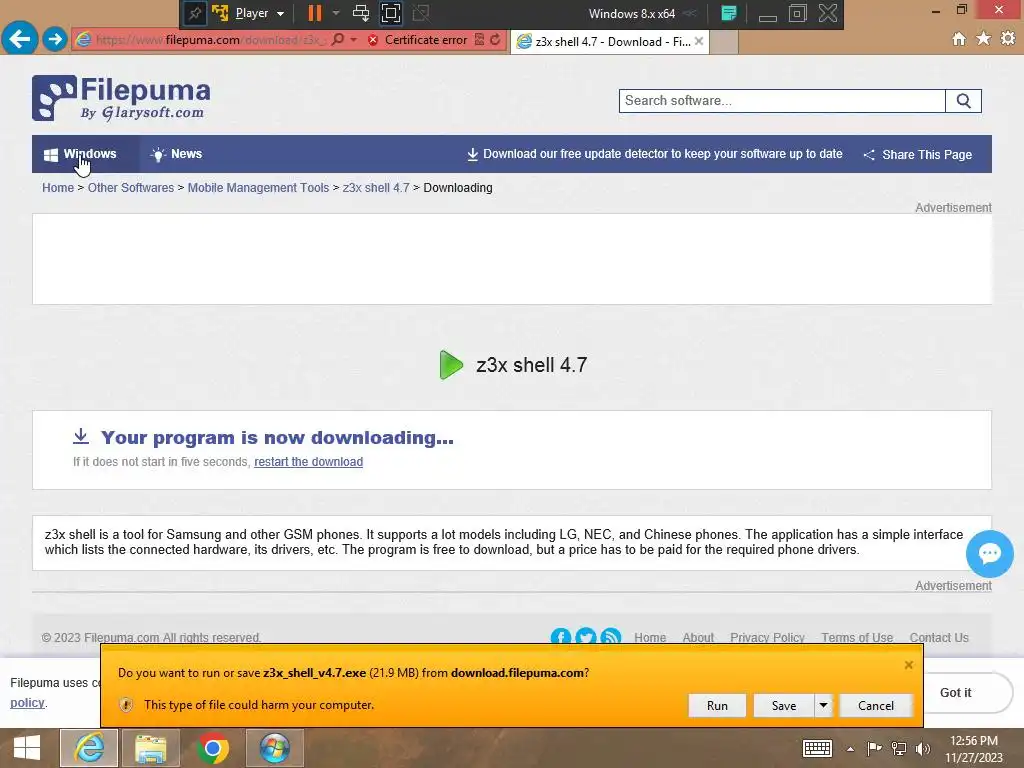The width and height of the screenshot is (1024, 768).
Task: Pause the virtual machine
Action: 315,13
